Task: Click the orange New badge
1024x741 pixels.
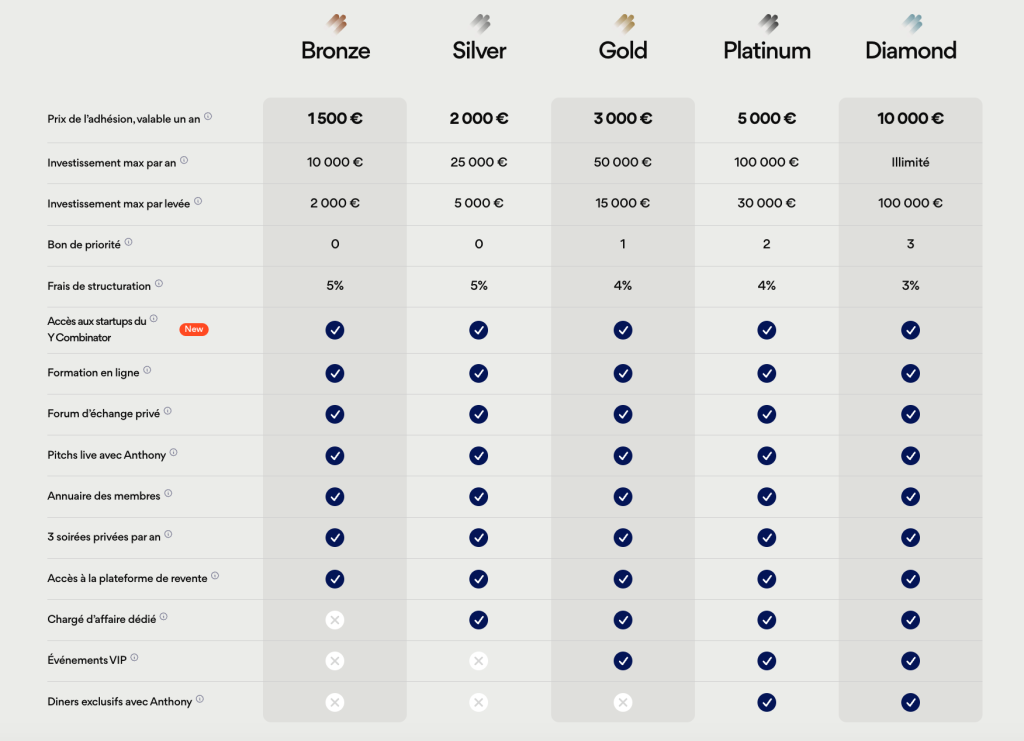Action: tap(194, 329)
